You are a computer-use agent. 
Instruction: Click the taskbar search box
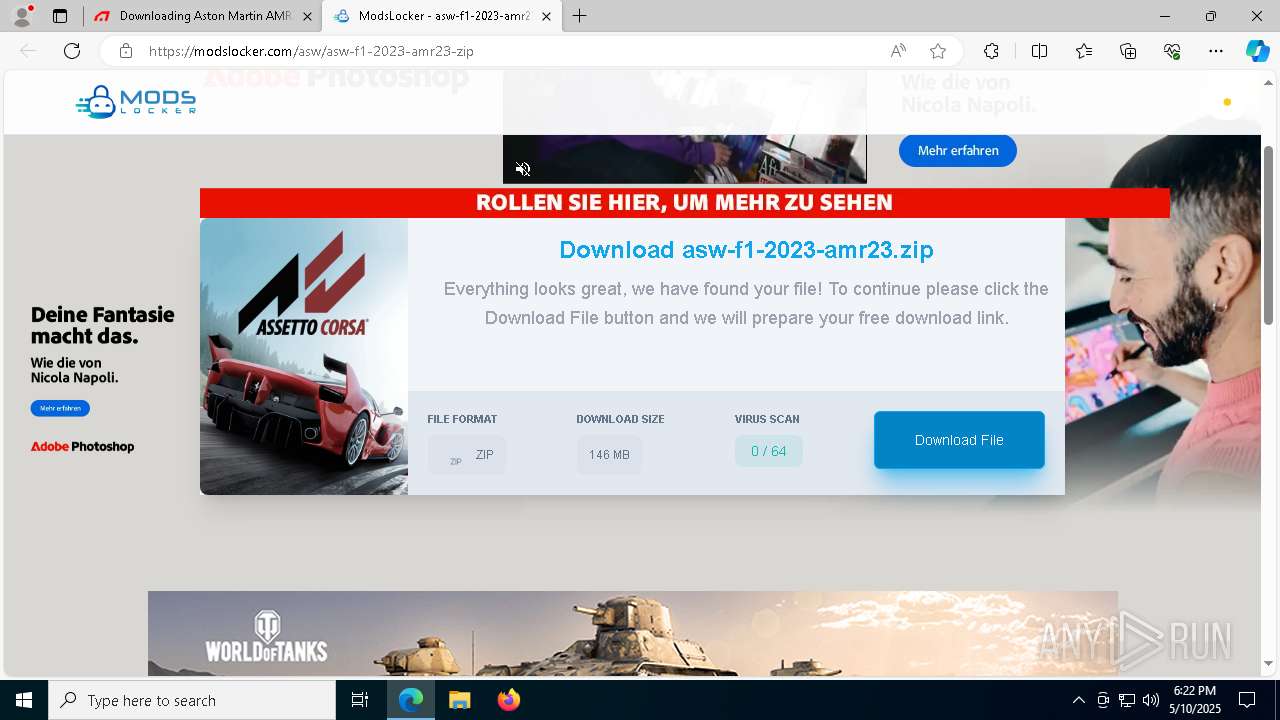click(x=192, y=700)
